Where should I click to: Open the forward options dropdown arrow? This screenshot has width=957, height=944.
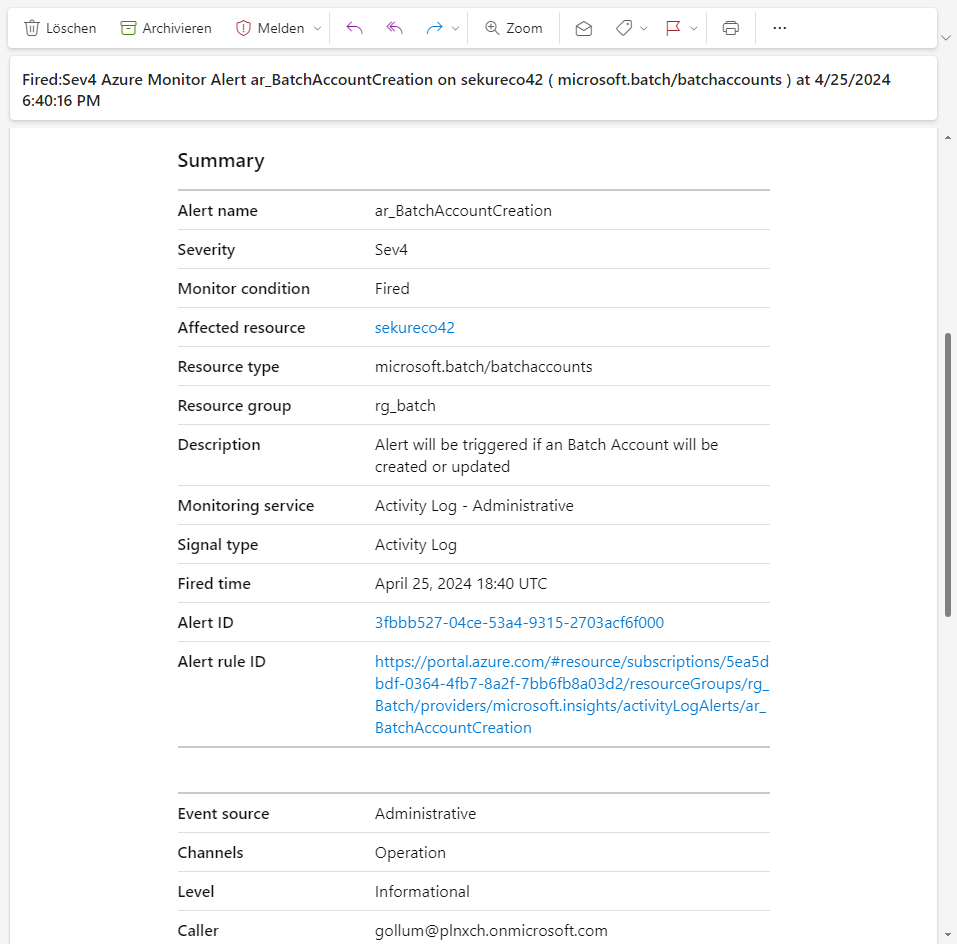pos(456,28)
